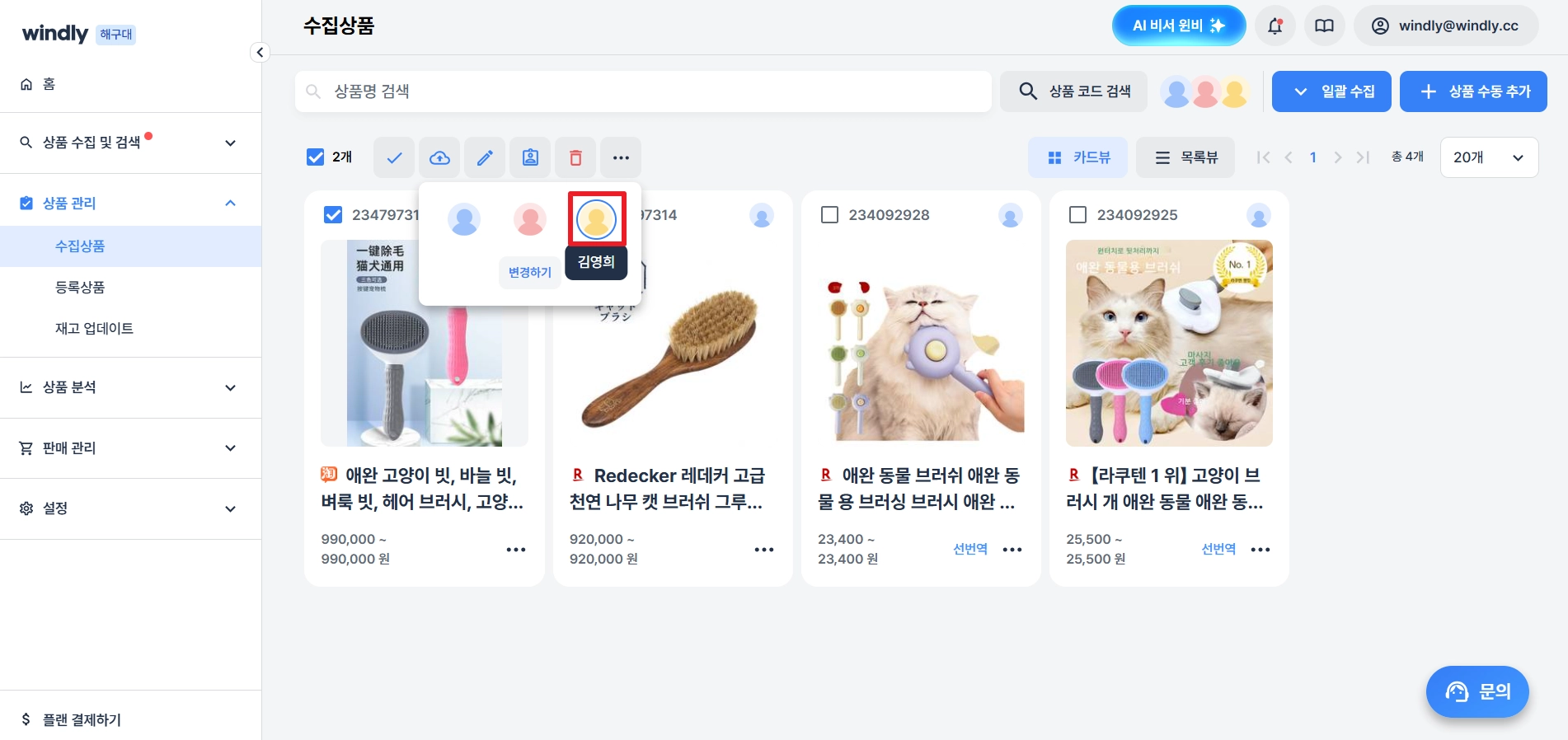Click 선번역 on the 25,500 원 card

pos(1218,550)
